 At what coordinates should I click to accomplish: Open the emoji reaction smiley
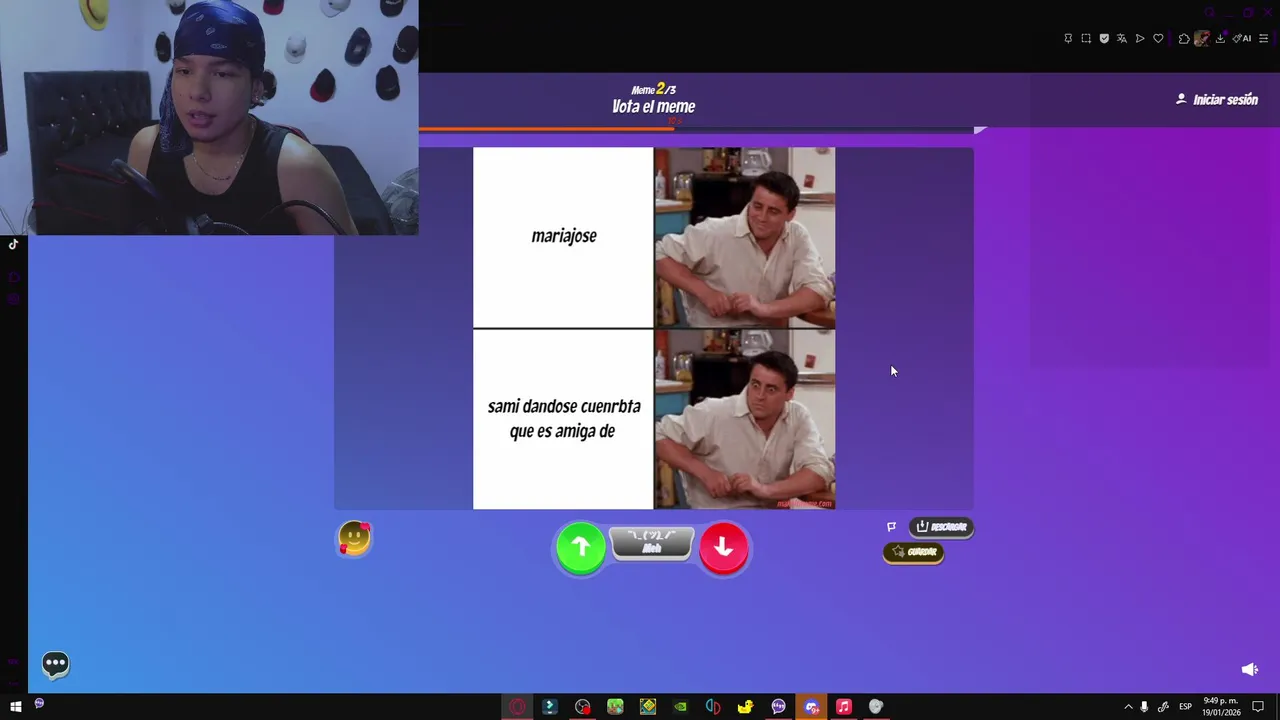click(354, 539)
